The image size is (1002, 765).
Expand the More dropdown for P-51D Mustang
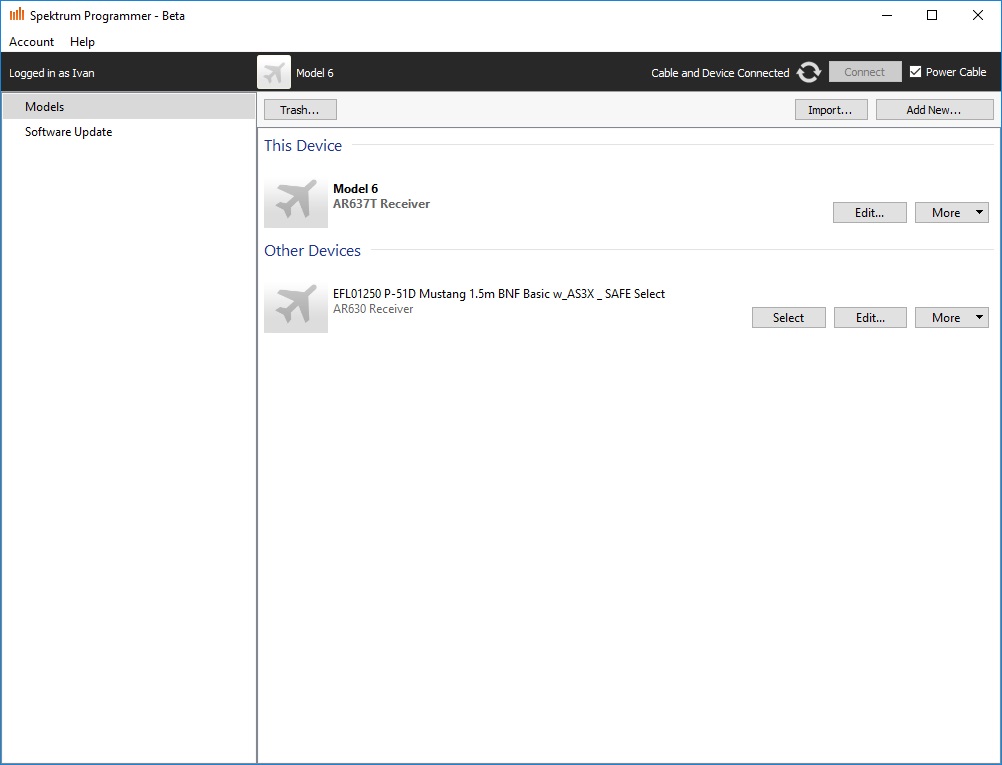point(951,318)
